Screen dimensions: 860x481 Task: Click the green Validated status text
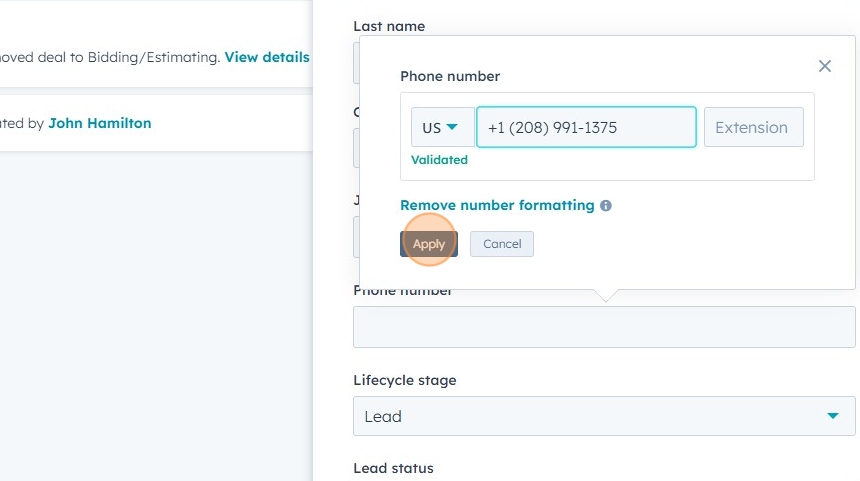439,159
